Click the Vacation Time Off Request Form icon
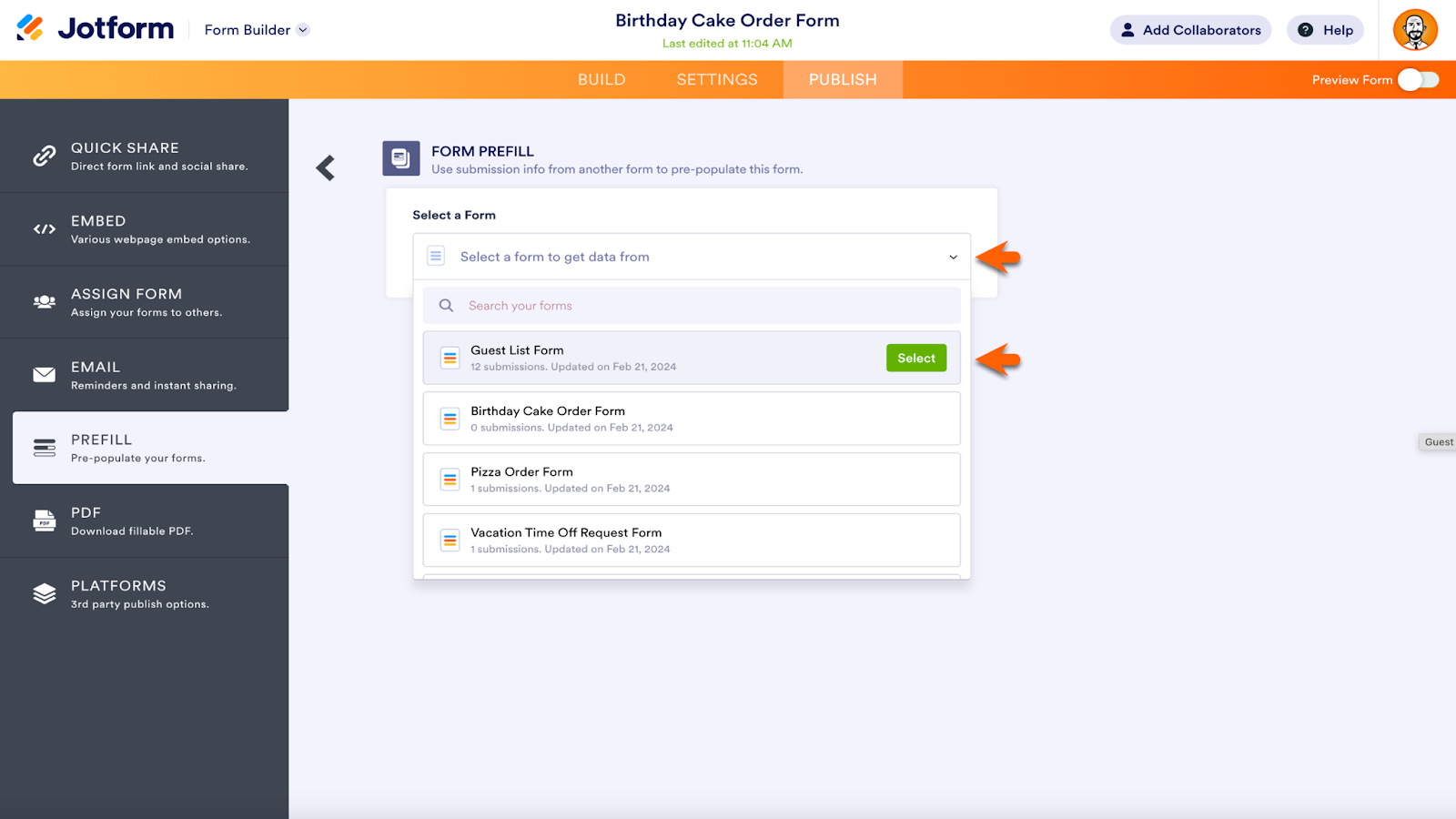The width and height of the screenshot is (1456, 819). click(450, 541)
